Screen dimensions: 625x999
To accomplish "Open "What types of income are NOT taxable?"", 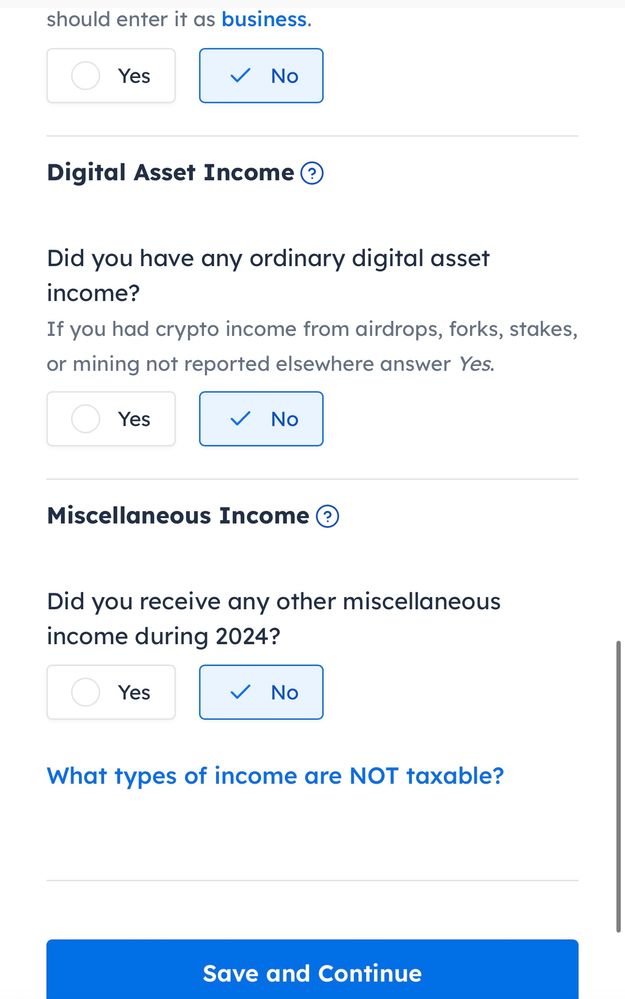I will click(275, 776).
